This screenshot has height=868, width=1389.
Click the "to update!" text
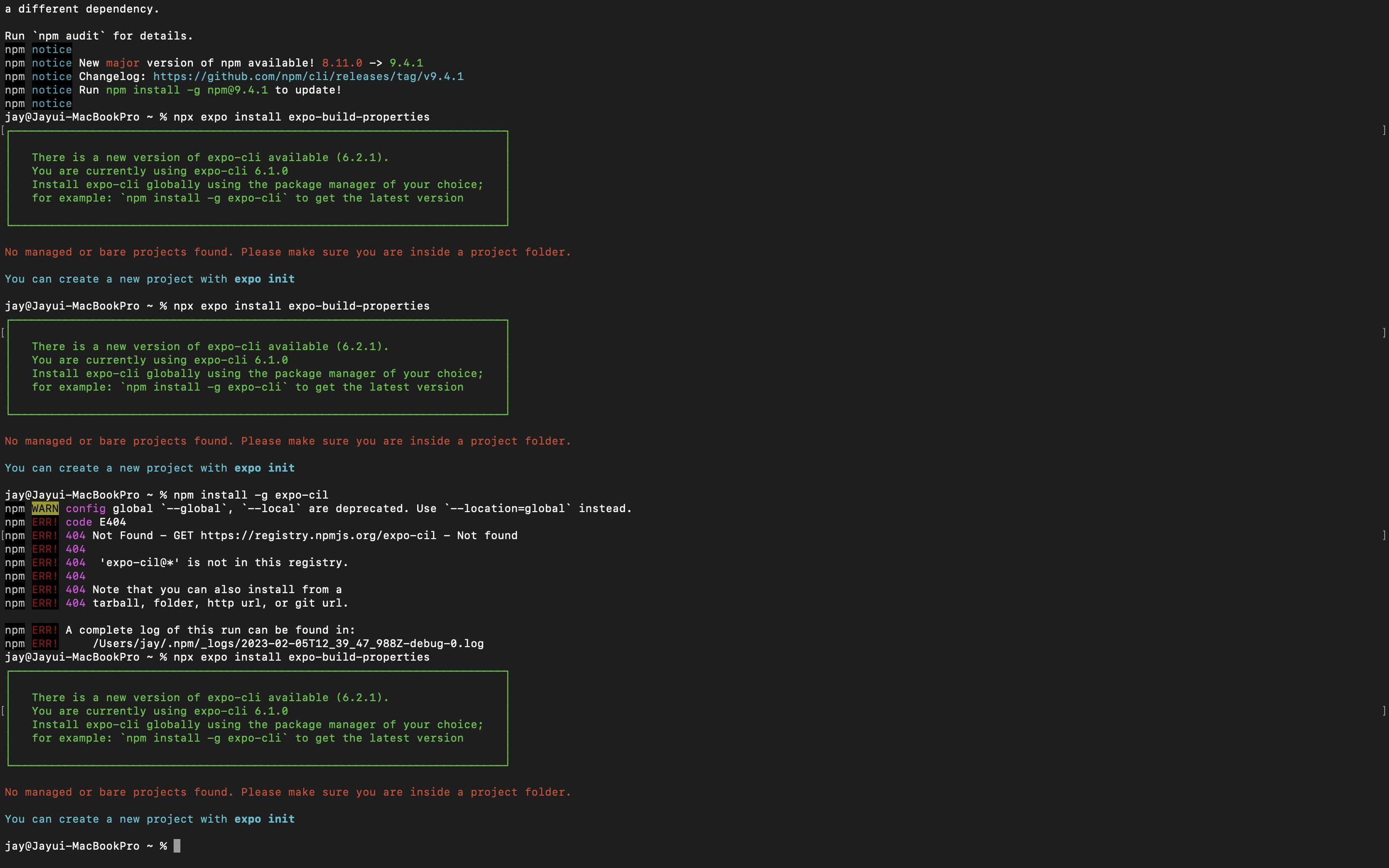tap(308, 90)
